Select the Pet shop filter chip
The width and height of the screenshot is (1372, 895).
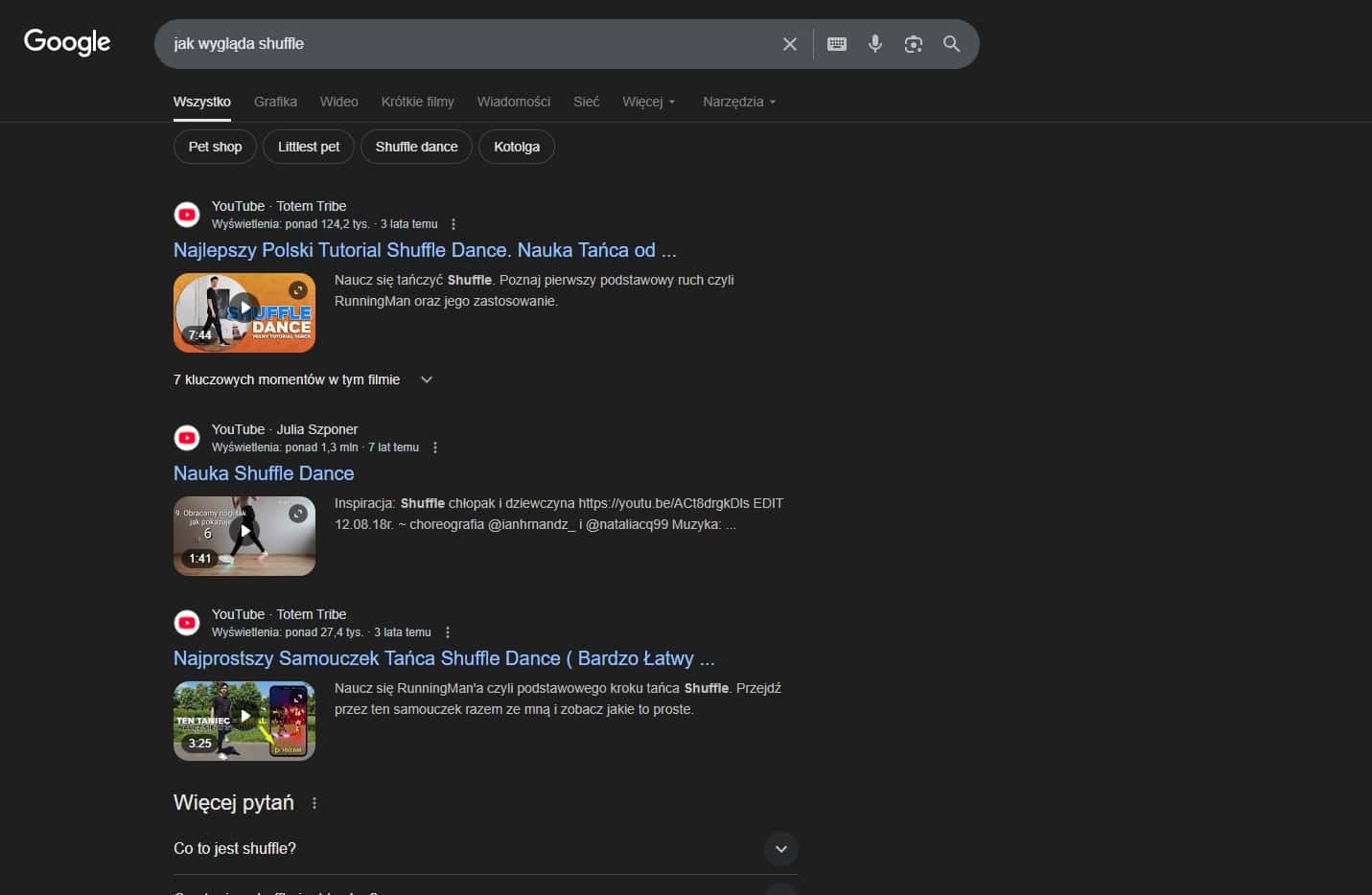(x=215, y=147)
